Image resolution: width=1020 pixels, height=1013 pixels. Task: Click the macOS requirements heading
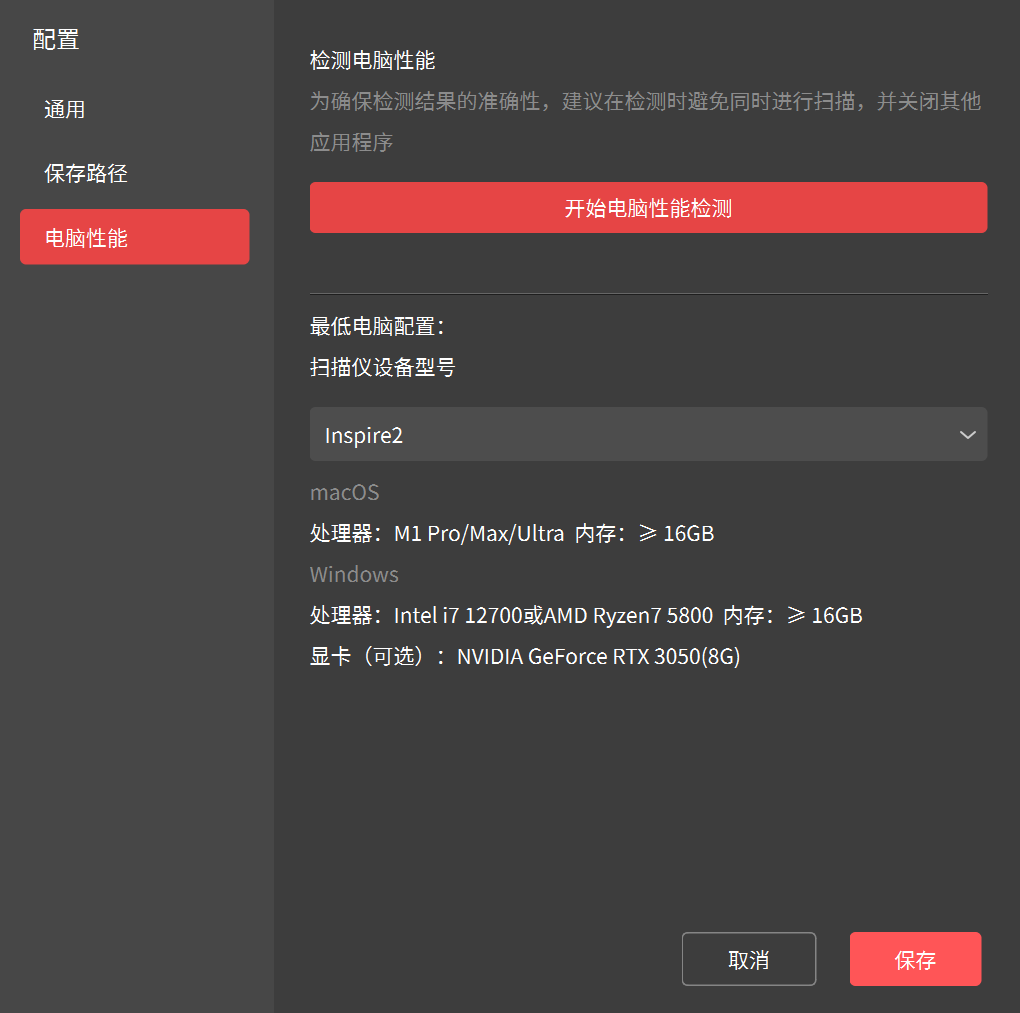tap(344, 493)
